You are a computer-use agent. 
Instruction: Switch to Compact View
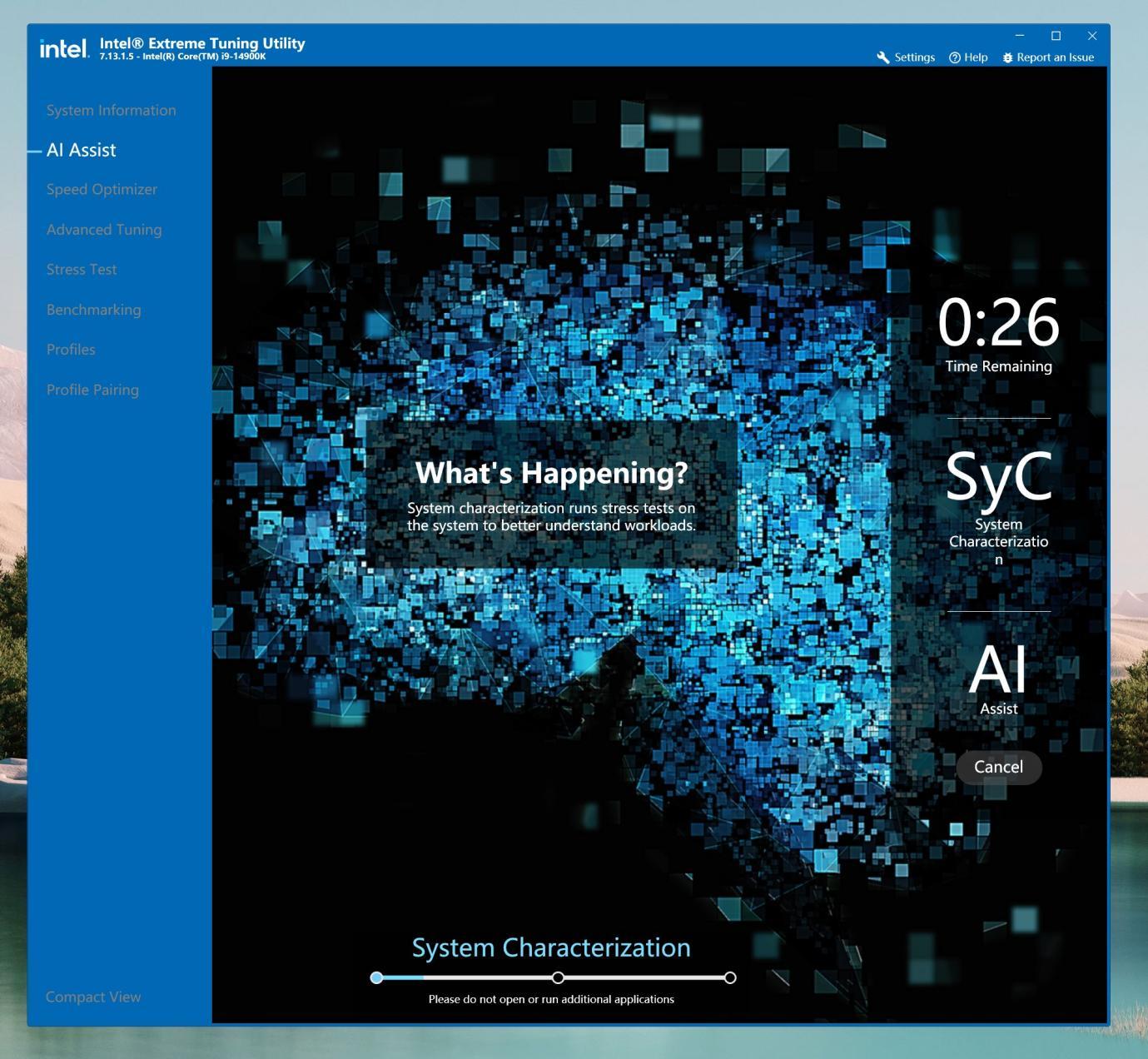click(93, 997)
